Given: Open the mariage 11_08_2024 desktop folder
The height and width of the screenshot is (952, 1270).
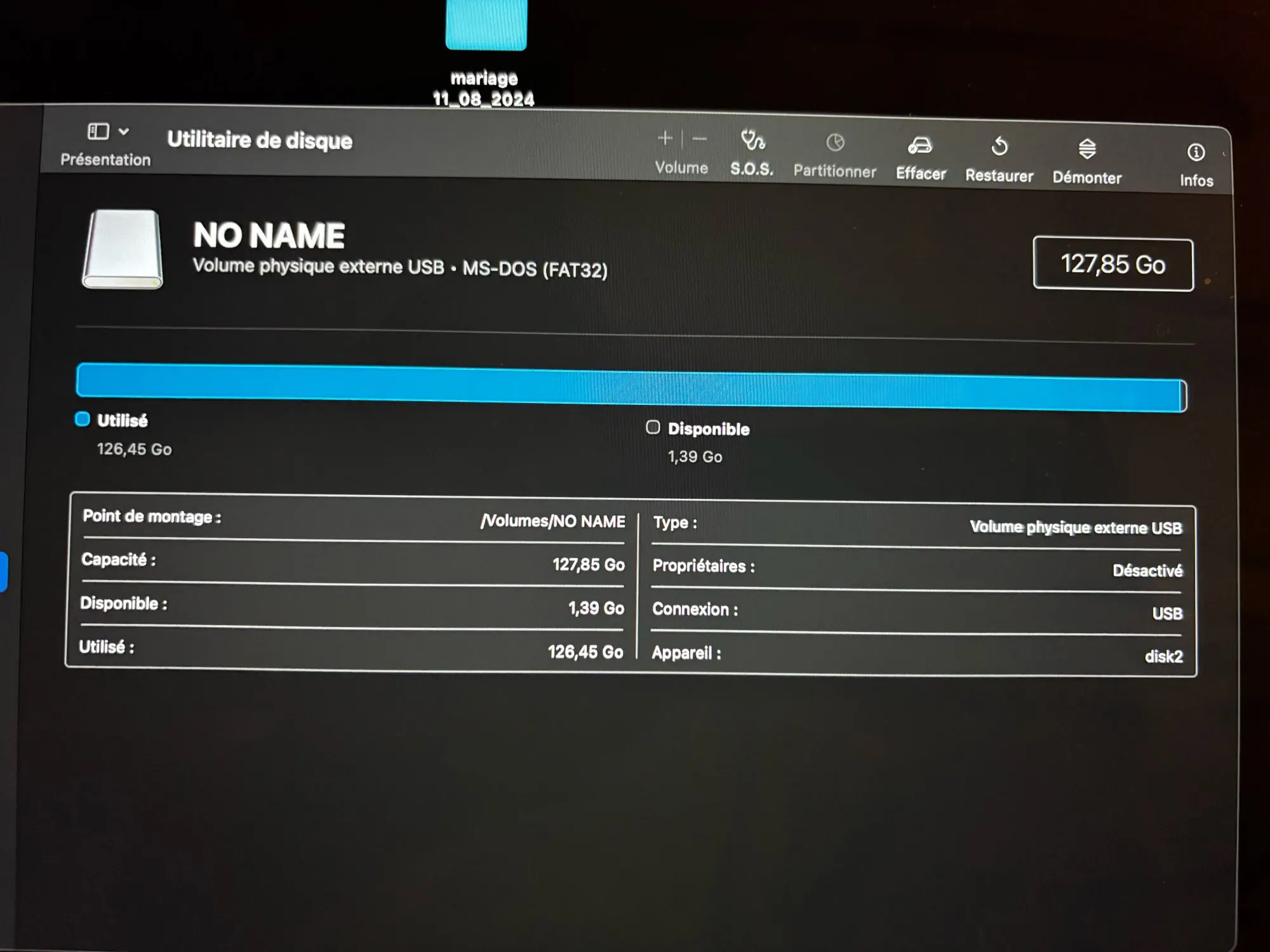Looking at the screenshot, I should pos(486,25).
